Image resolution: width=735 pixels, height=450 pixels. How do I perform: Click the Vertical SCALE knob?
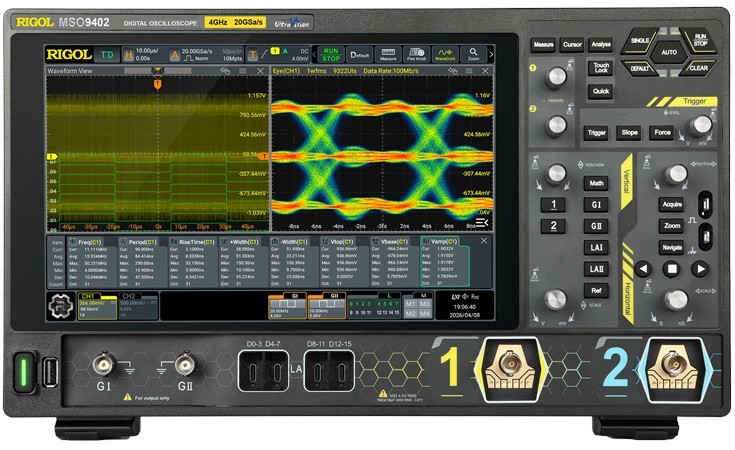(556, 300)
